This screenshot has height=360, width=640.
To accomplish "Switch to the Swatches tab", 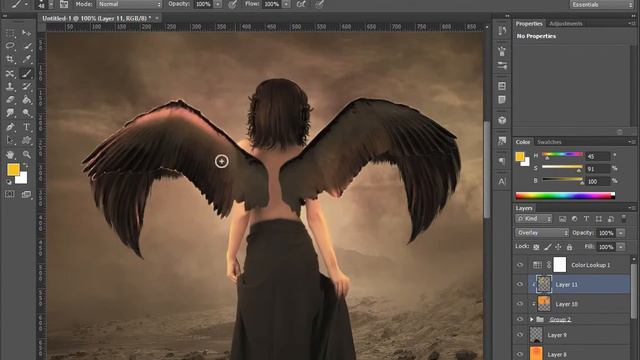I will 549,142.
